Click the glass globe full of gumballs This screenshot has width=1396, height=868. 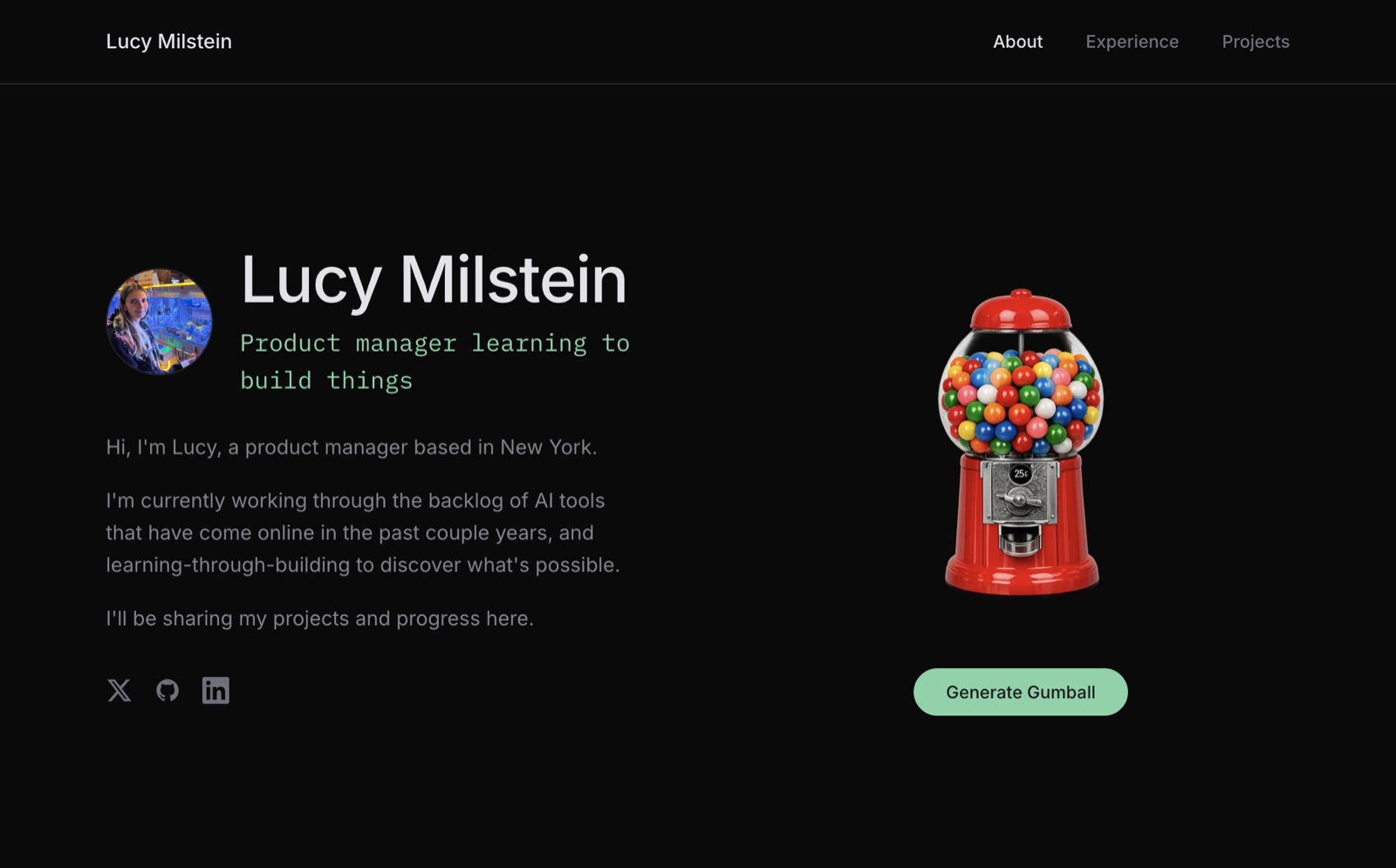point(1021,397)
